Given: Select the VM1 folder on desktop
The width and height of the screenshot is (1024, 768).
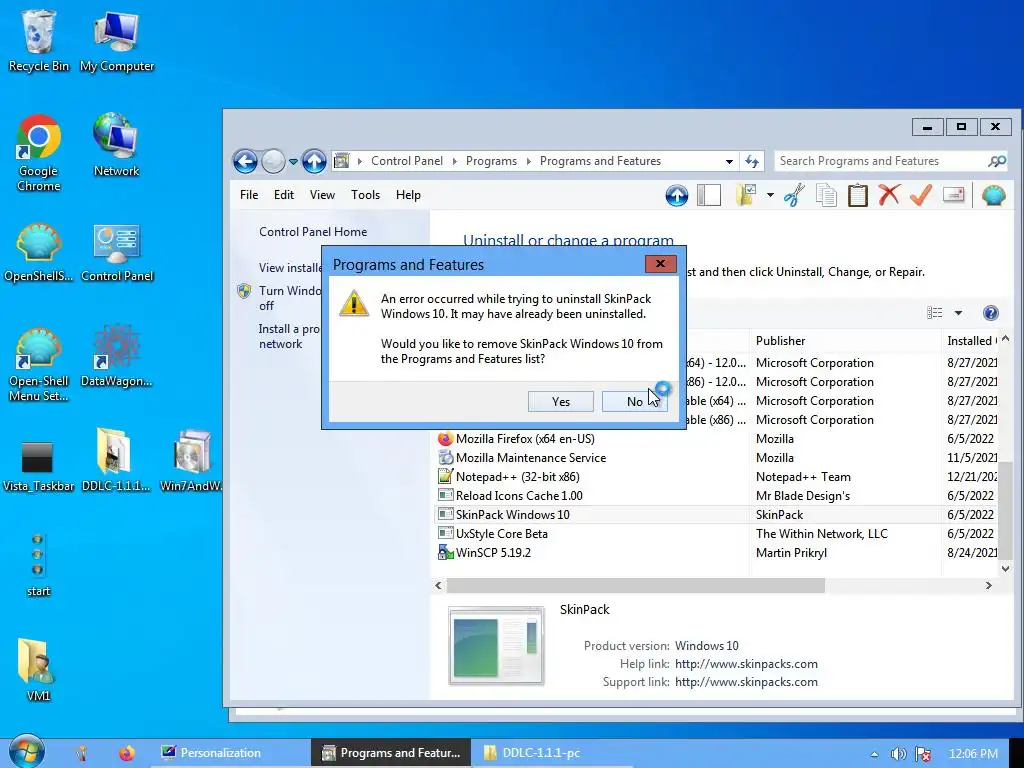Looking at the screenshot, I should (38, 669).
